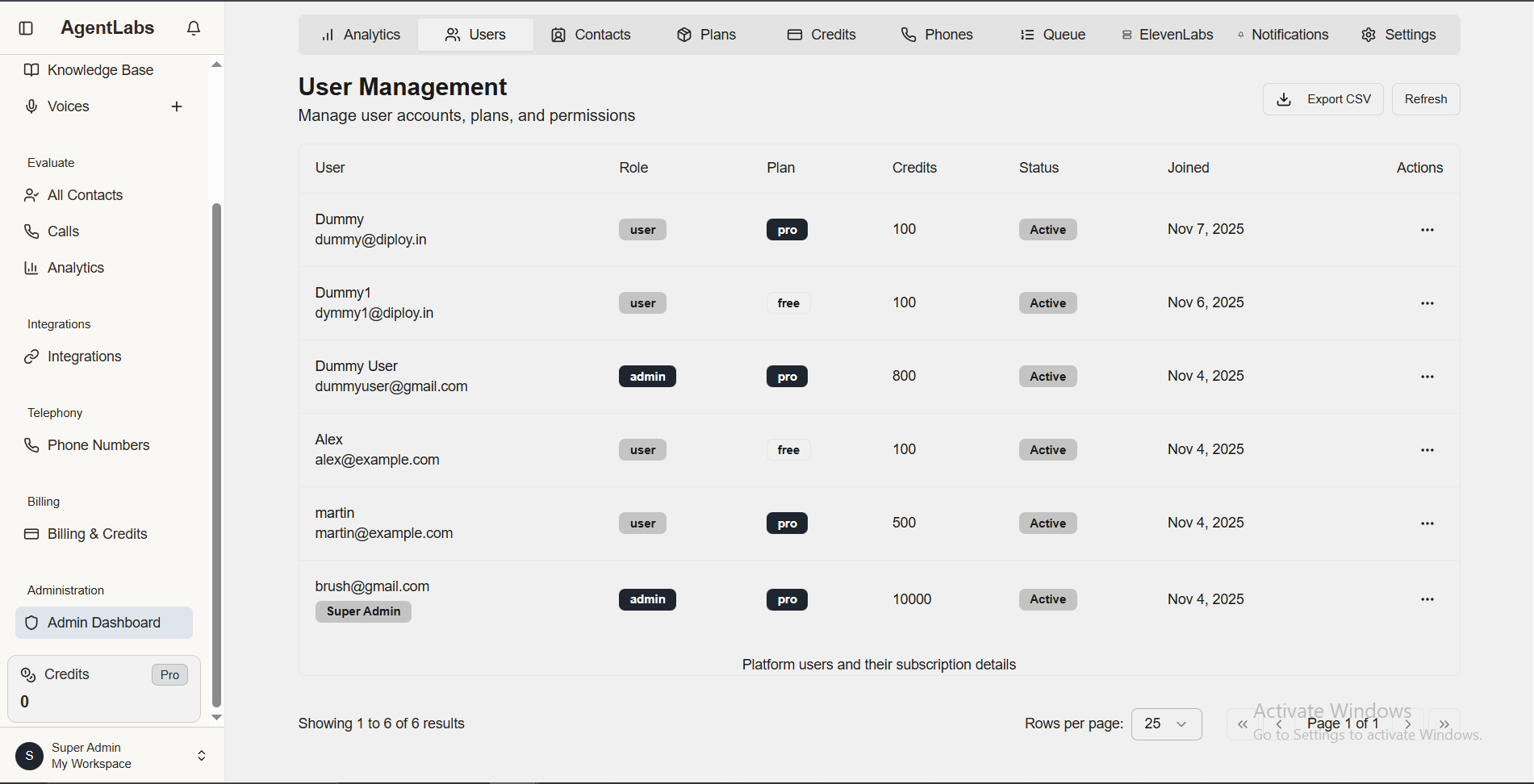Open actions menu for martin's row
Viewport: 1534px width, 784px height.
pos(1427,523)
